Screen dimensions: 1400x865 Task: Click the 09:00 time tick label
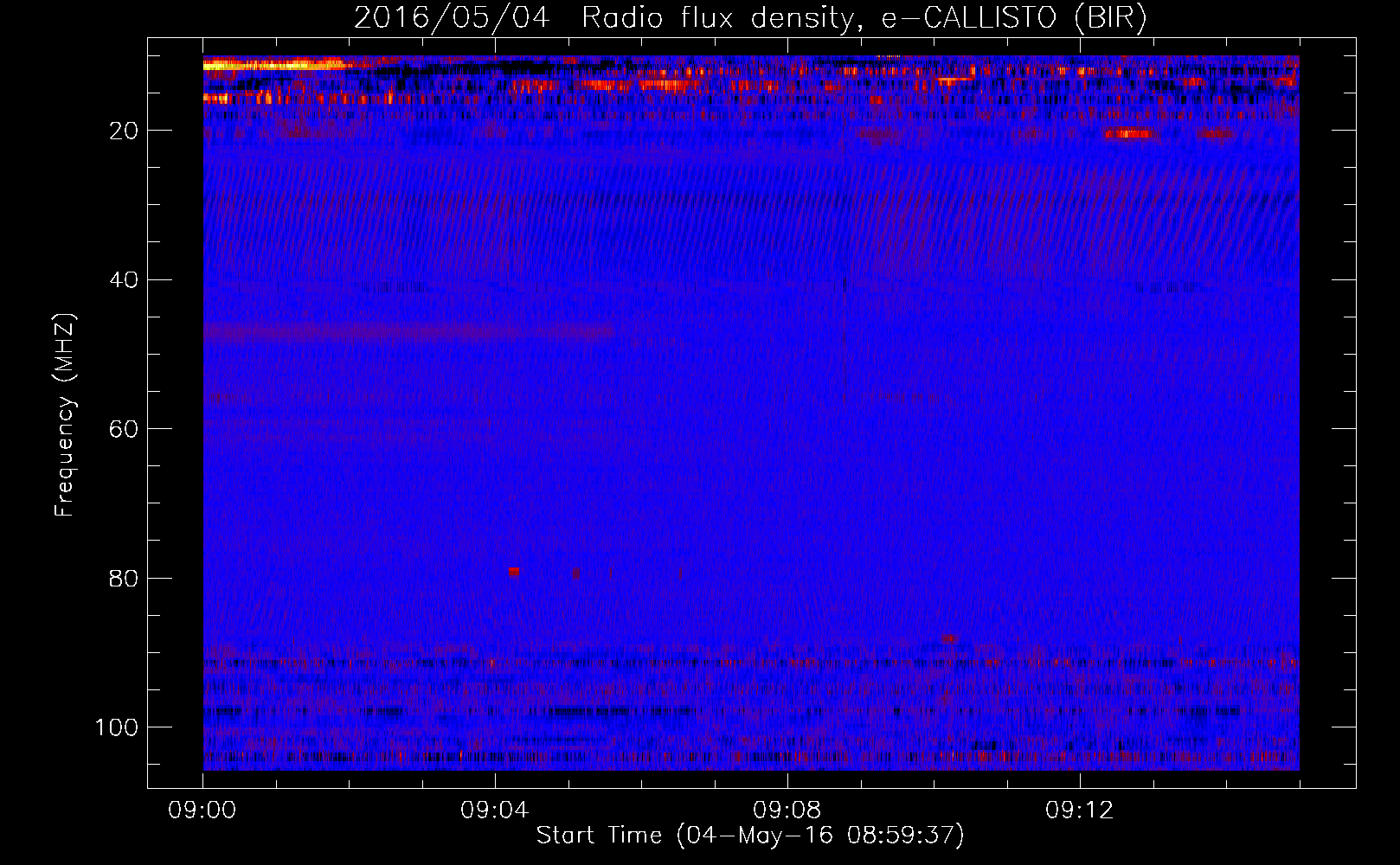[202, 811]
